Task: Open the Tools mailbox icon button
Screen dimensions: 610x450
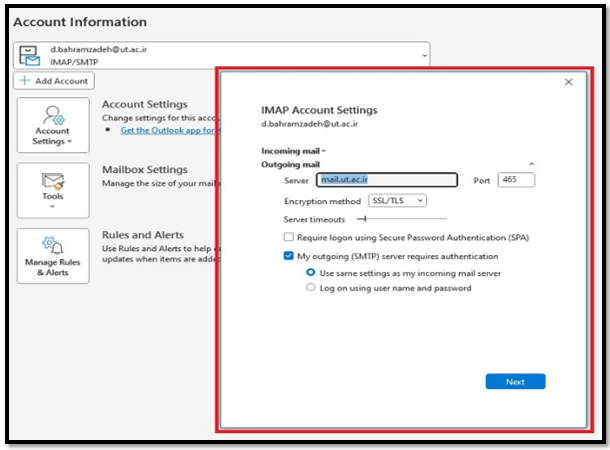Action: coord(52,181)
